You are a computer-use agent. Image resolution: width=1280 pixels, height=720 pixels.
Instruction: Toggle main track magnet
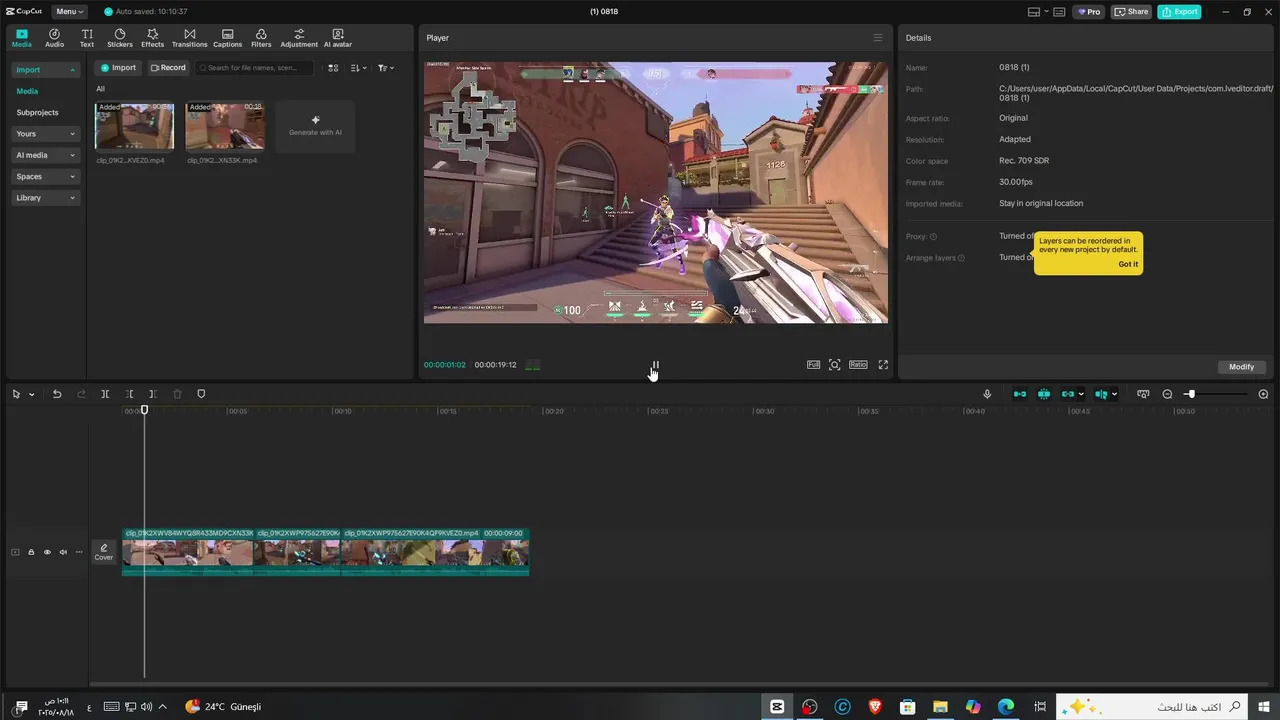tap(1019, 394)
